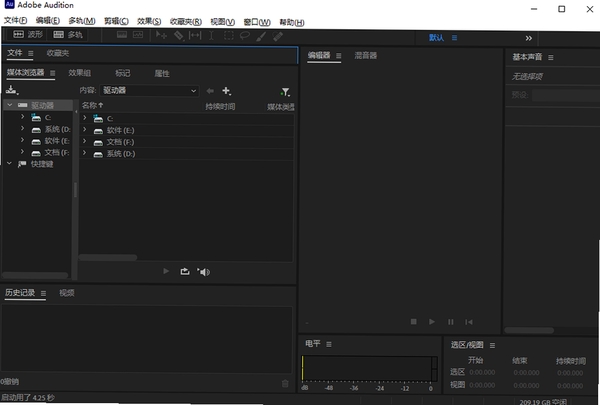Switch to the 标记 tab

point(122,73)
